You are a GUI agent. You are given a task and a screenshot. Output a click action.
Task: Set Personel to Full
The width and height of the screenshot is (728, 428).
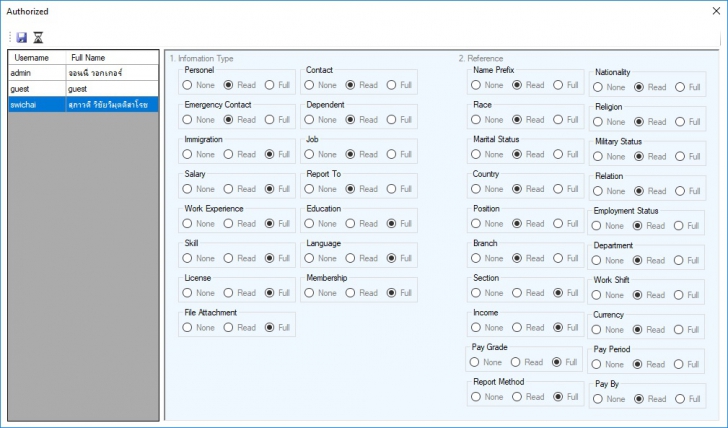tap(278, 85)
